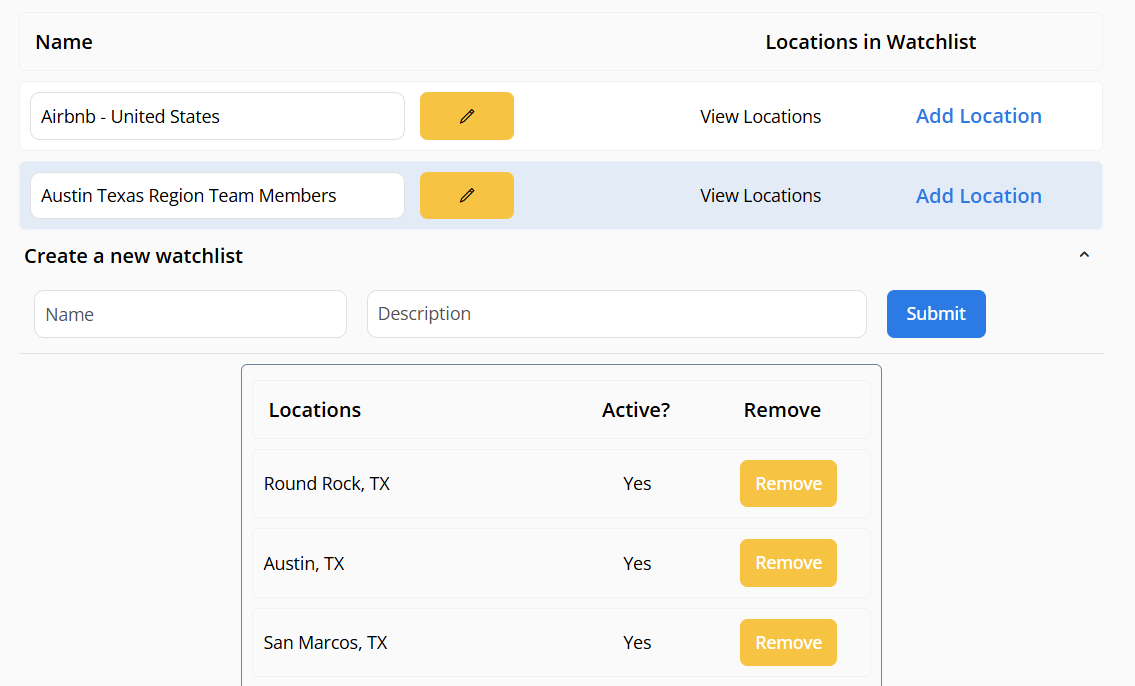Add Location to Airbnb - United States watchlist

point(978,116)
